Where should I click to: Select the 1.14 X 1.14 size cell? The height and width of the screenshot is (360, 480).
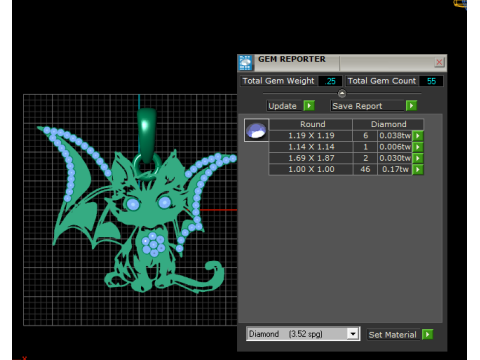311,147
